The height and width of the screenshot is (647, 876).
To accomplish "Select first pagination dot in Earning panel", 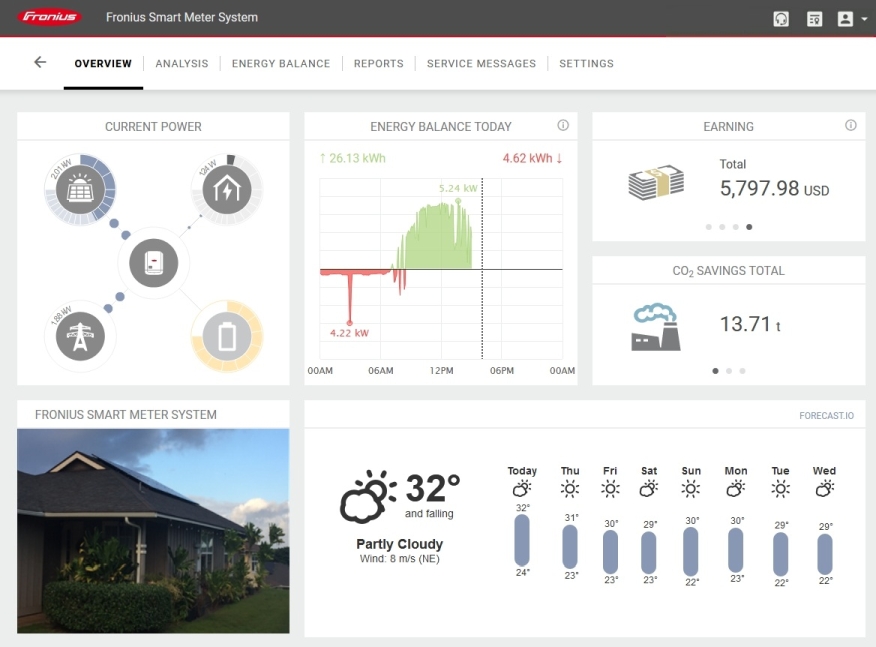I will (708, 227).
